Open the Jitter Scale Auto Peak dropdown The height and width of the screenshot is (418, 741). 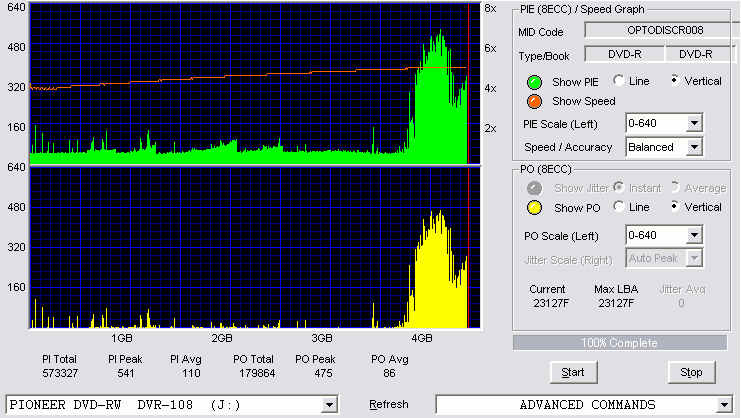(x=694, y=258)
